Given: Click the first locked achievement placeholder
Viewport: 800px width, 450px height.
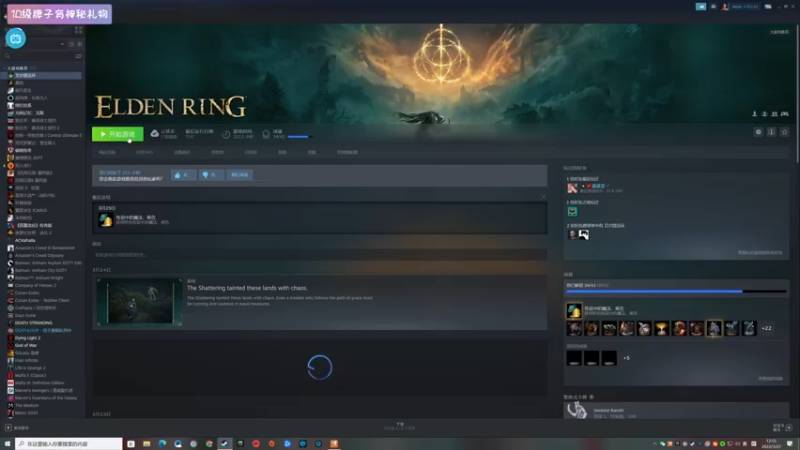Looking at the screenshot, I should coord(574,358).
